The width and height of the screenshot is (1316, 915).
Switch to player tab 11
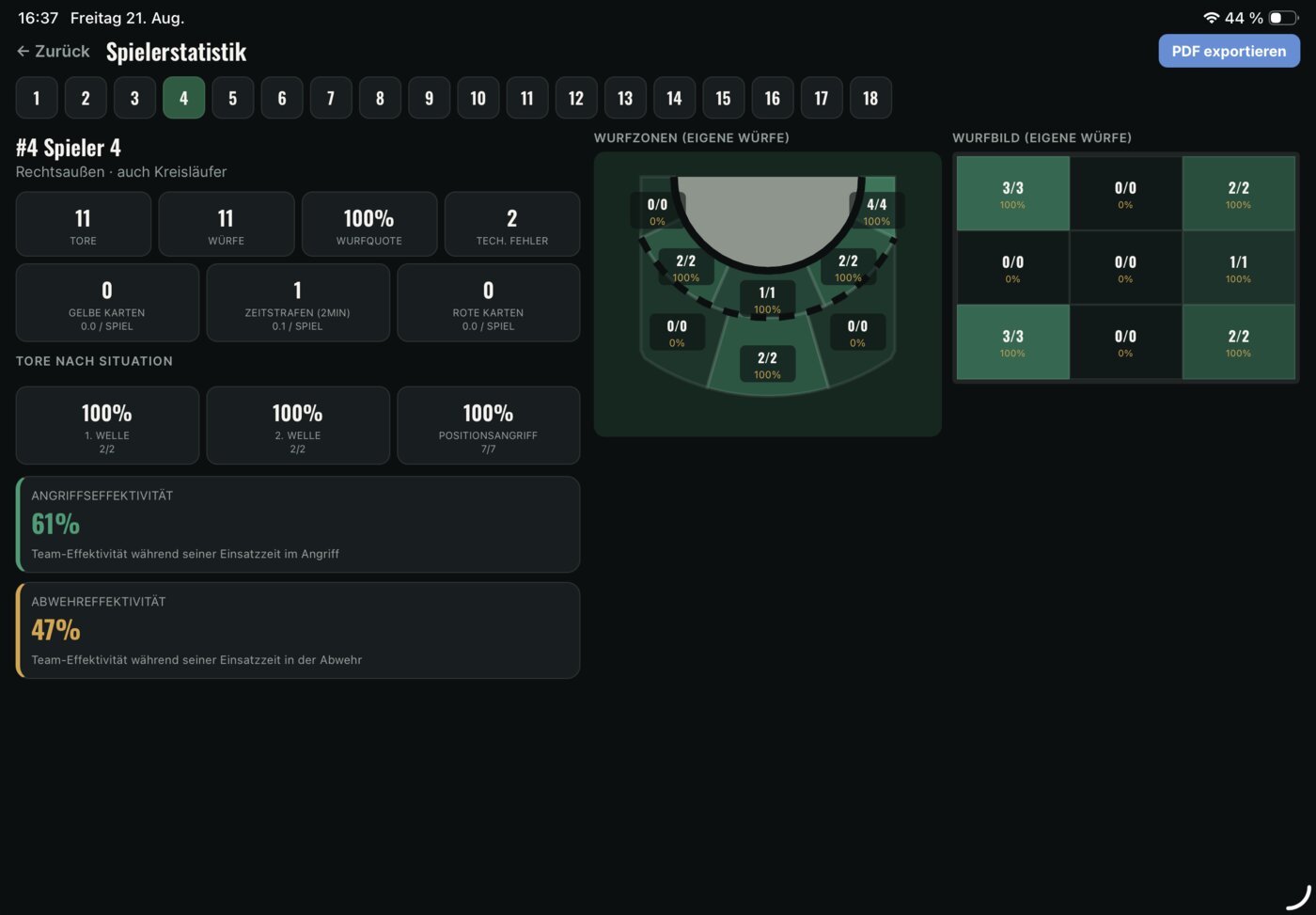click(527, 98)
